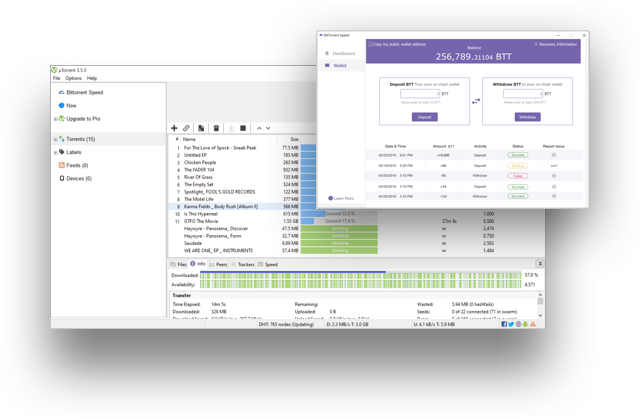This screenshot has height=419, width=640.
Task: Switch to the Speed tab
Action: (x=268, y=264)
